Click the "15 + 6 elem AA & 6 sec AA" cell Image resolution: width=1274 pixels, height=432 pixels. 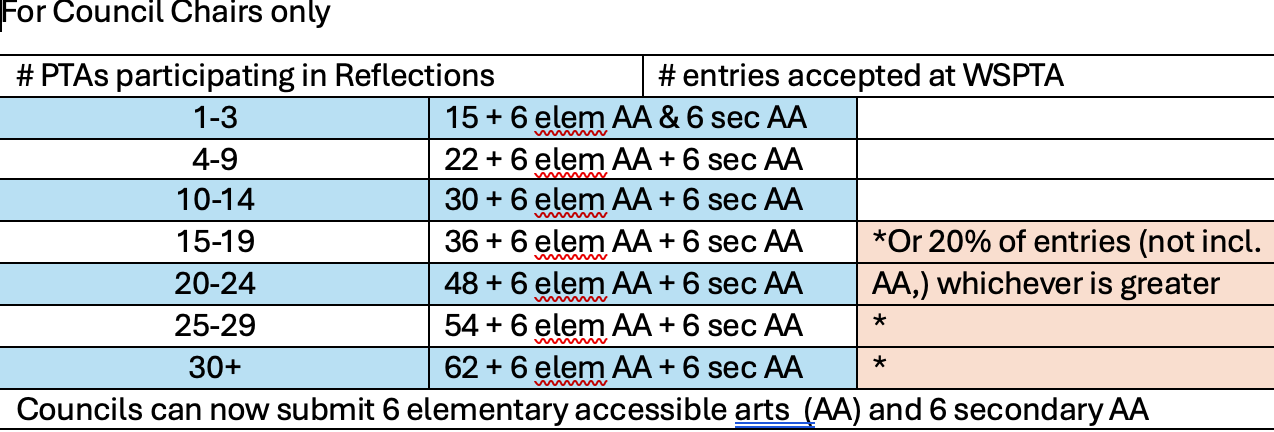(x=626, y=118)
